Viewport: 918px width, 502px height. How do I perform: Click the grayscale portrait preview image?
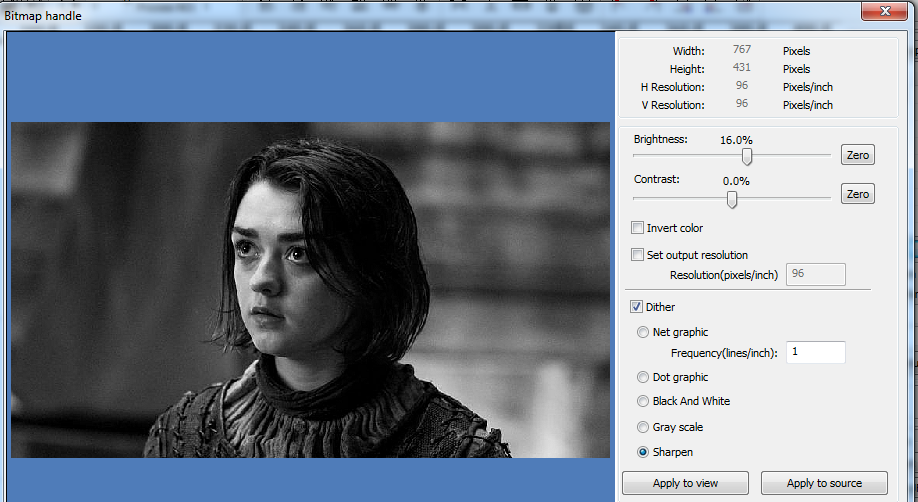pos(310,290)
